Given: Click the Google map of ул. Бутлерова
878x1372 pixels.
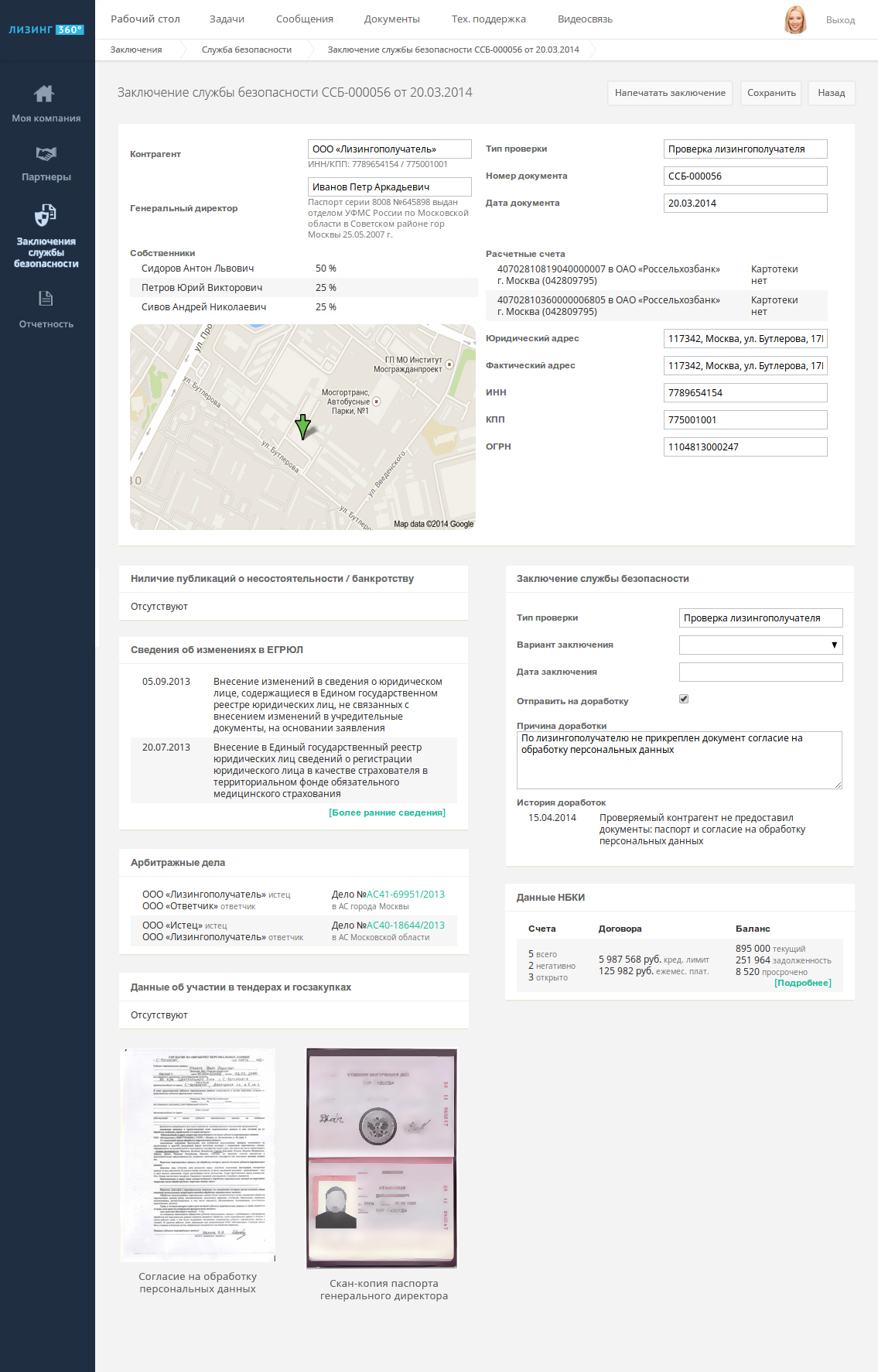Looking at the screenshot, I should point(302,427).
